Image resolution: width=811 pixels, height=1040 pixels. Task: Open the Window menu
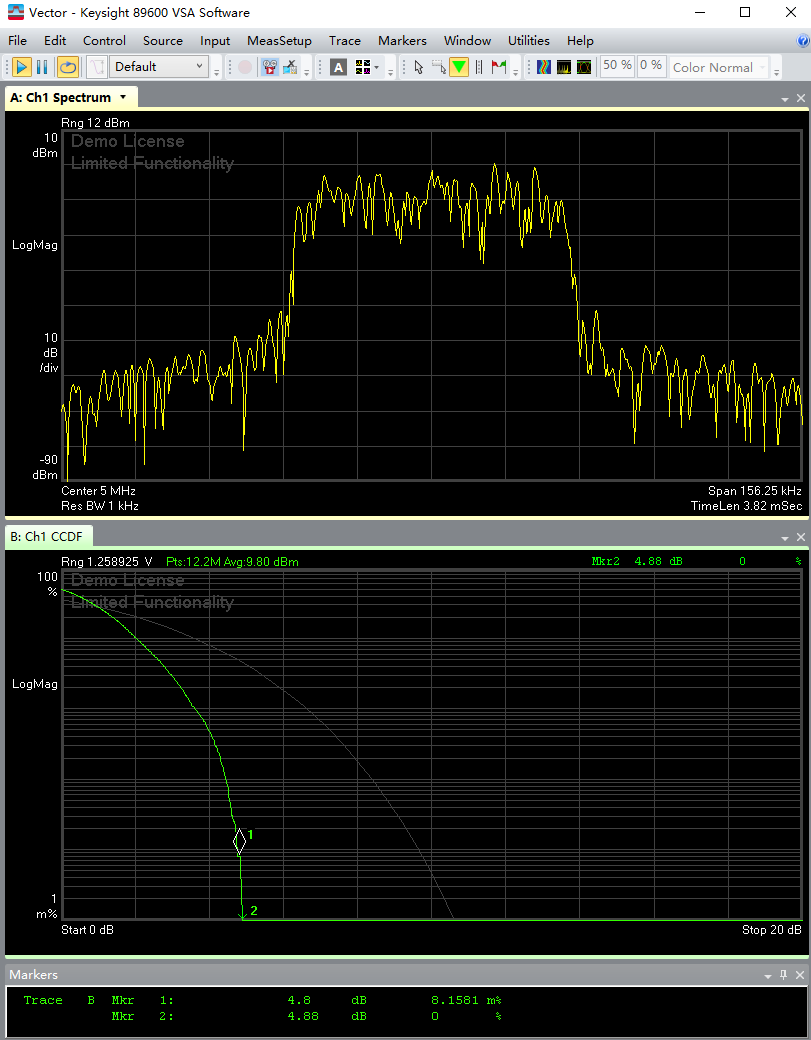pyautogui.click(x=467, y=40)
